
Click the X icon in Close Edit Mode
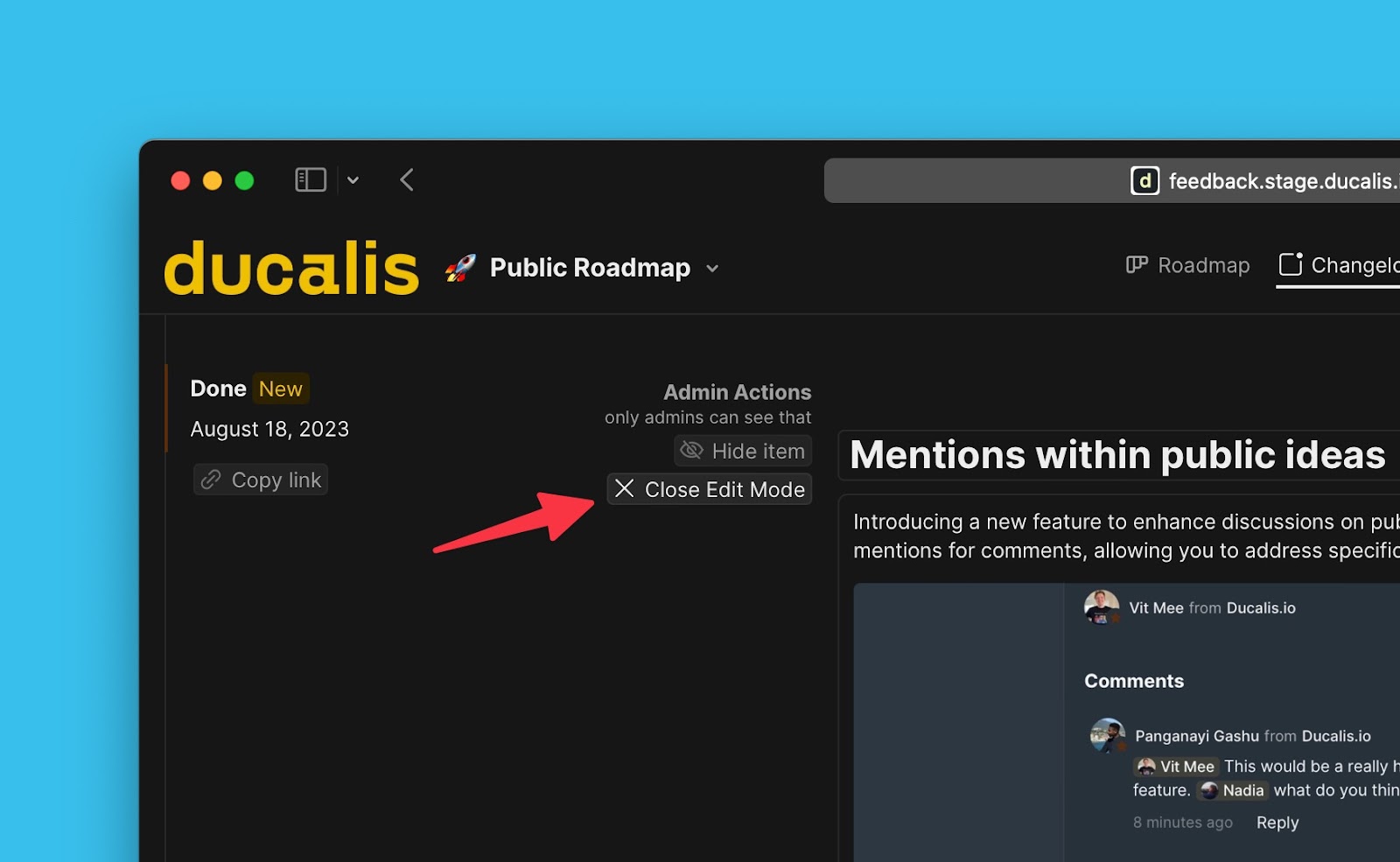(x=624, y=489)
